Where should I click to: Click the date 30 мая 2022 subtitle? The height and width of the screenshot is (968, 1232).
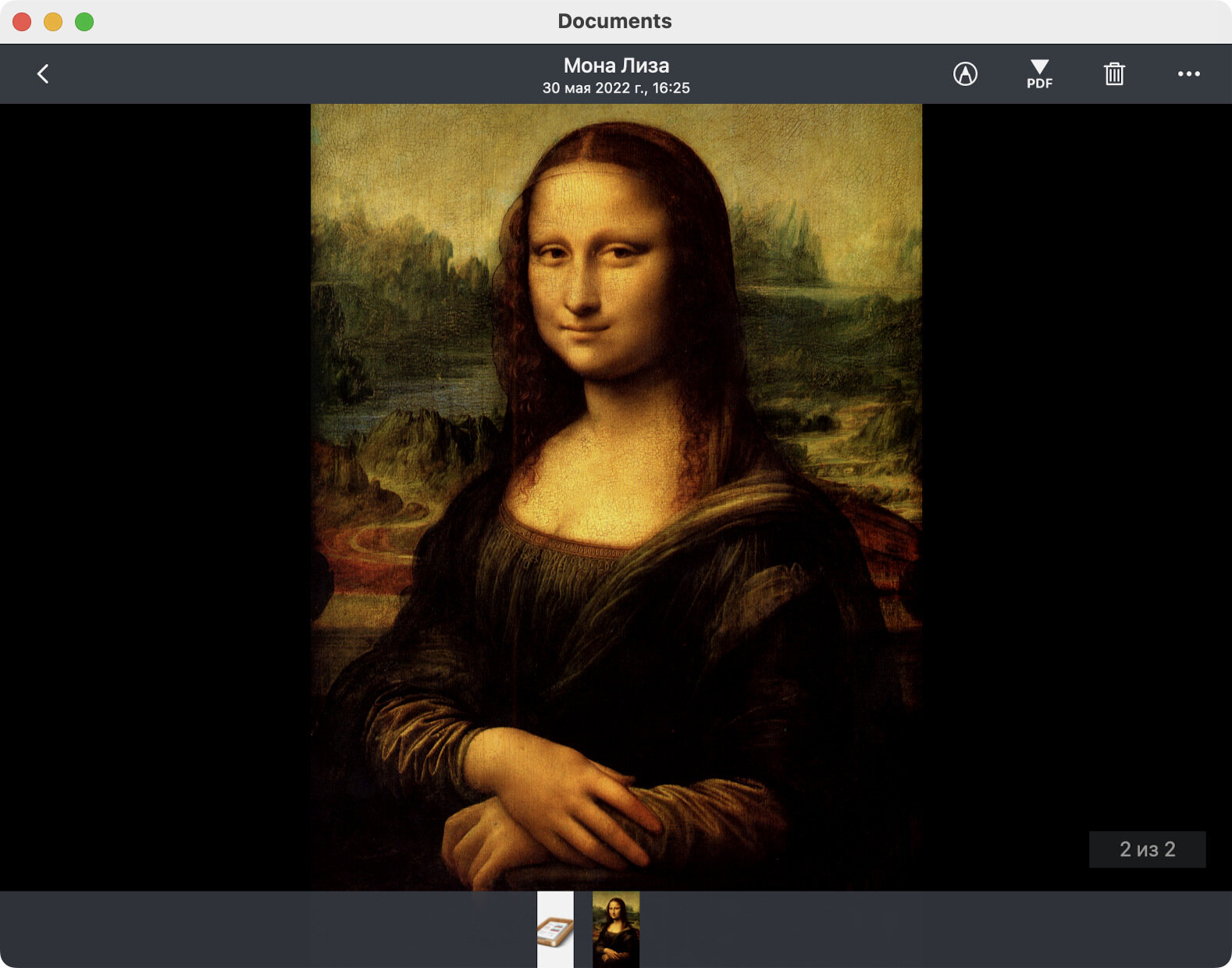pyautogui.click(x=616, y=88)
